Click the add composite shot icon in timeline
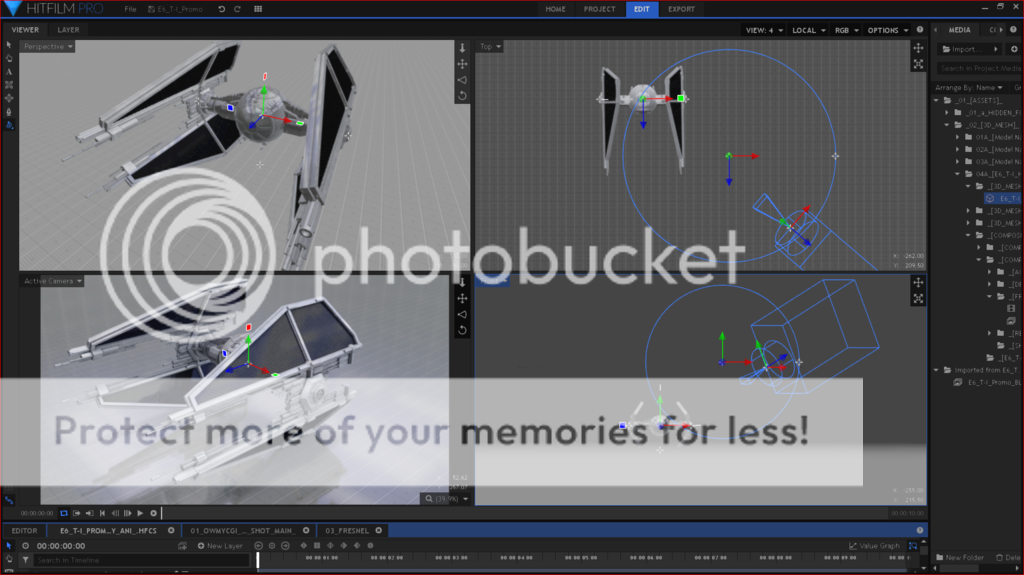This screenshot has width=1024, height=575. coord(182,546)
